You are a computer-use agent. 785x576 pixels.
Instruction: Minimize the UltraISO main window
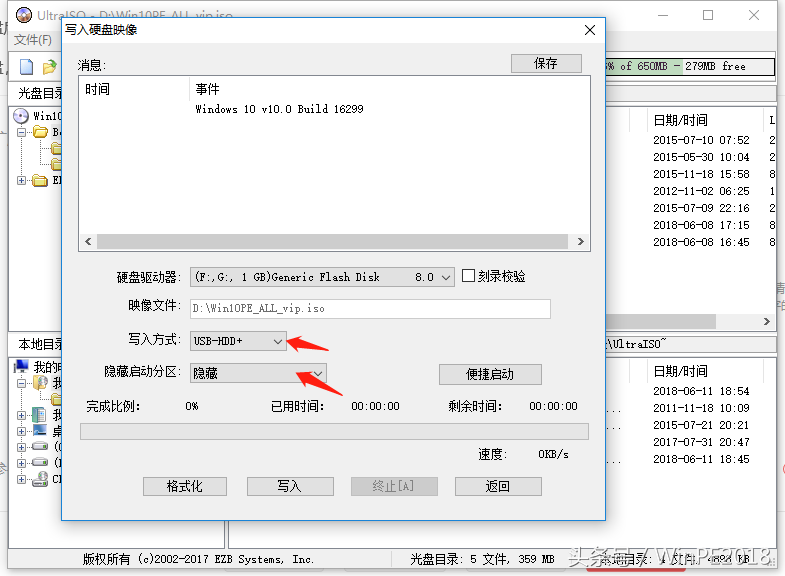click(x=663, y=15)
